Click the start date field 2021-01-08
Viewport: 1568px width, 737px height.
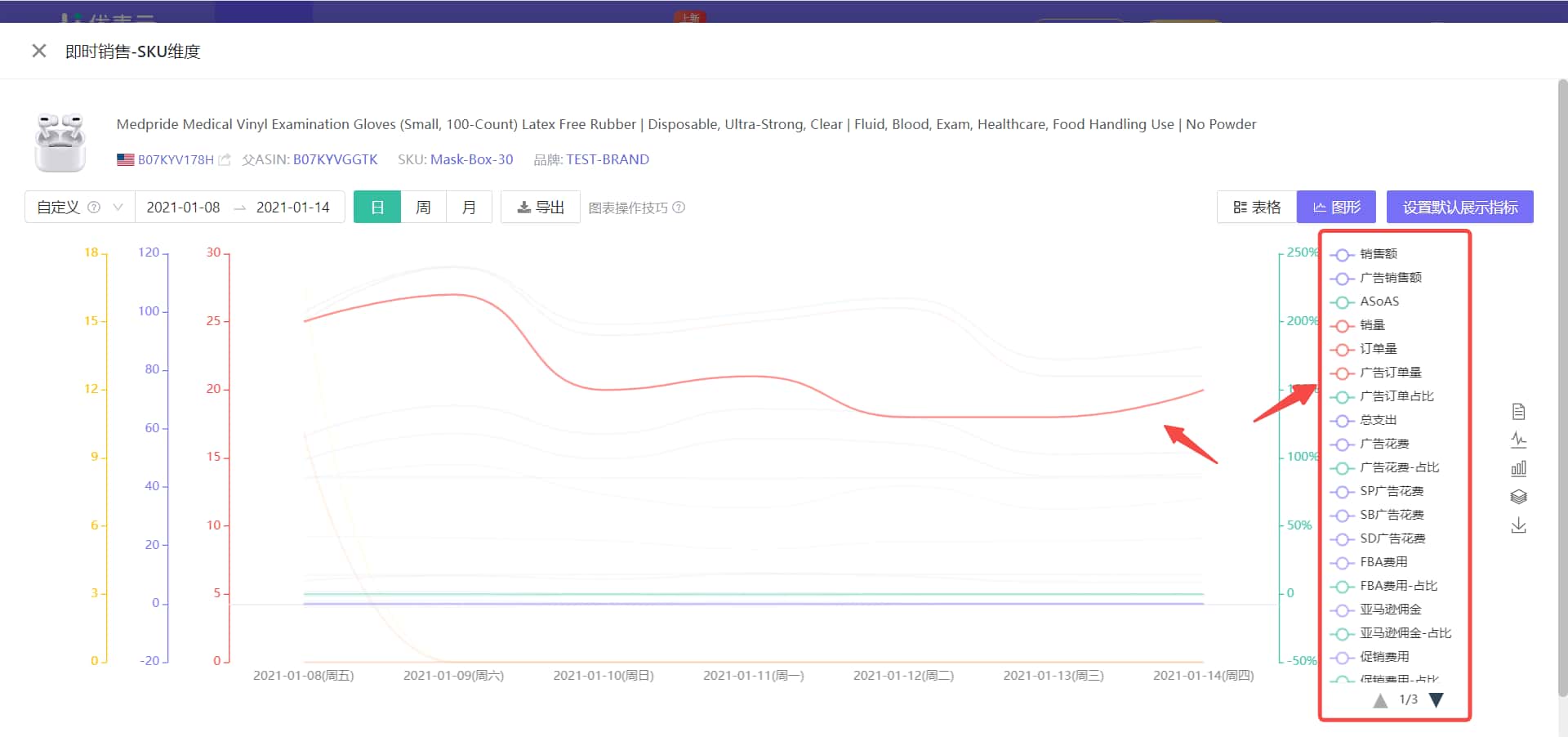[184, 208]
